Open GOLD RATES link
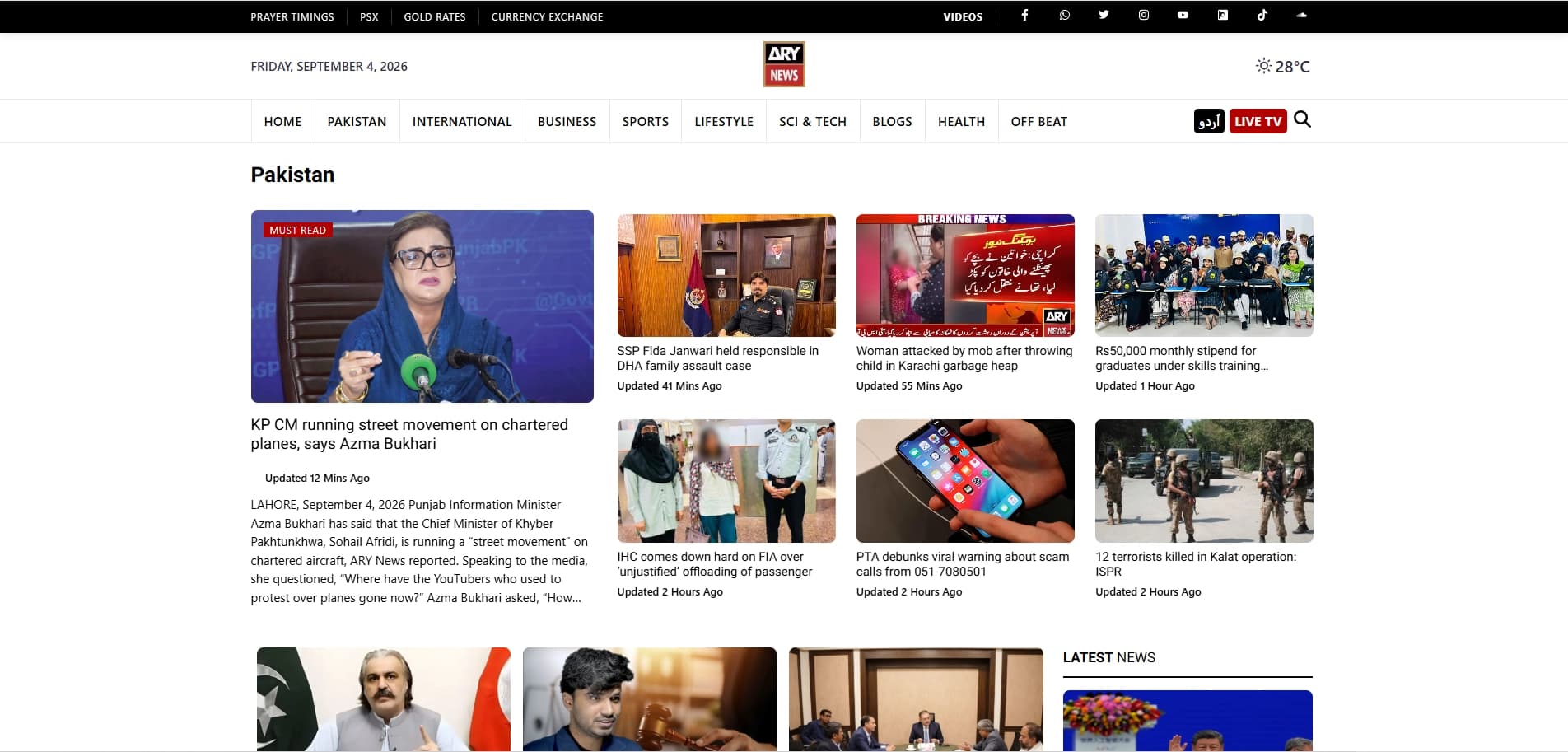The height and width of the screenshot is (752, 1568). tap(435, 16)
